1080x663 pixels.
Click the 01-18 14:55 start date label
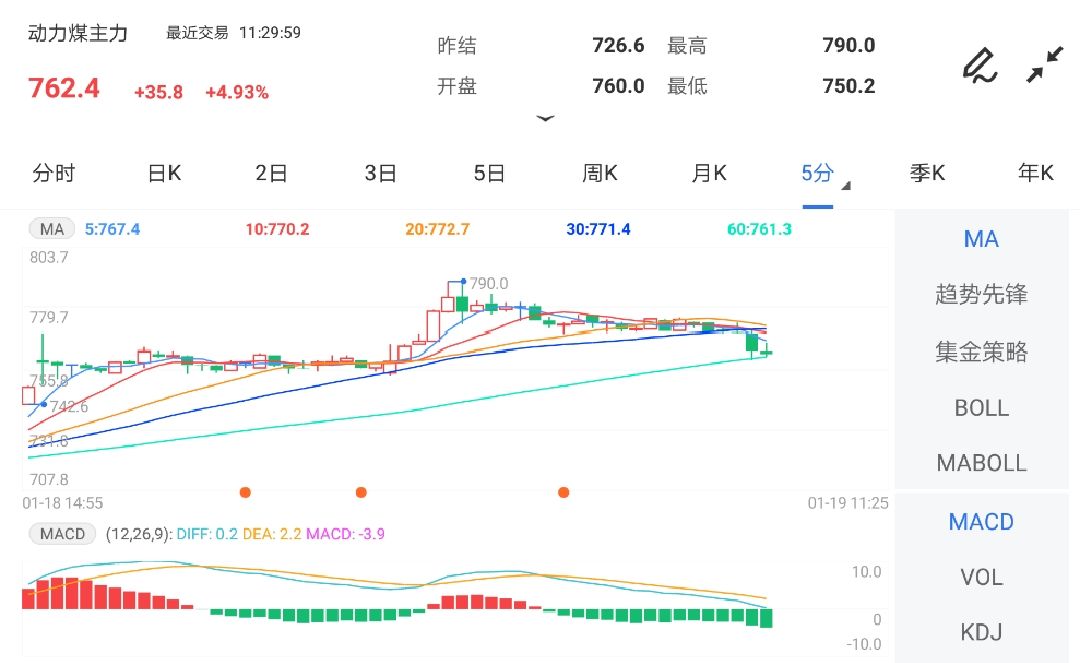coord(63,503)
